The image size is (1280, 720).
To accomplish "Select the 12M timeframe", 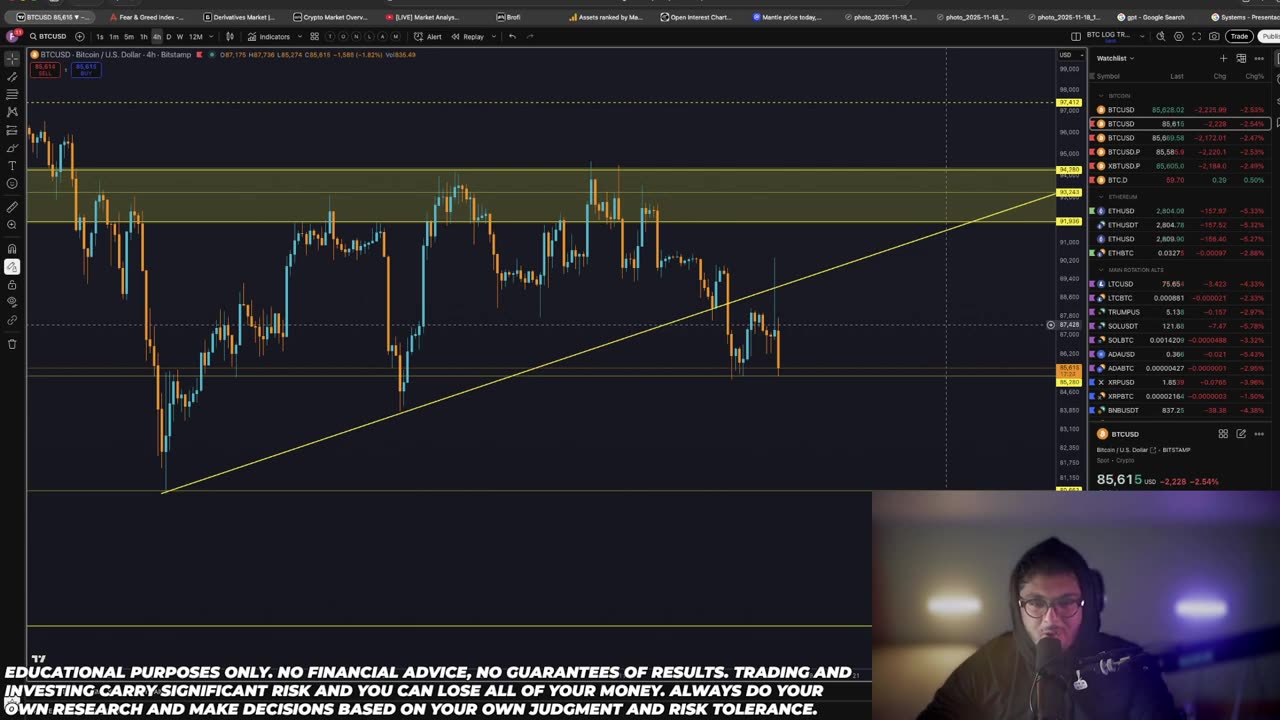I will (196, 36).
